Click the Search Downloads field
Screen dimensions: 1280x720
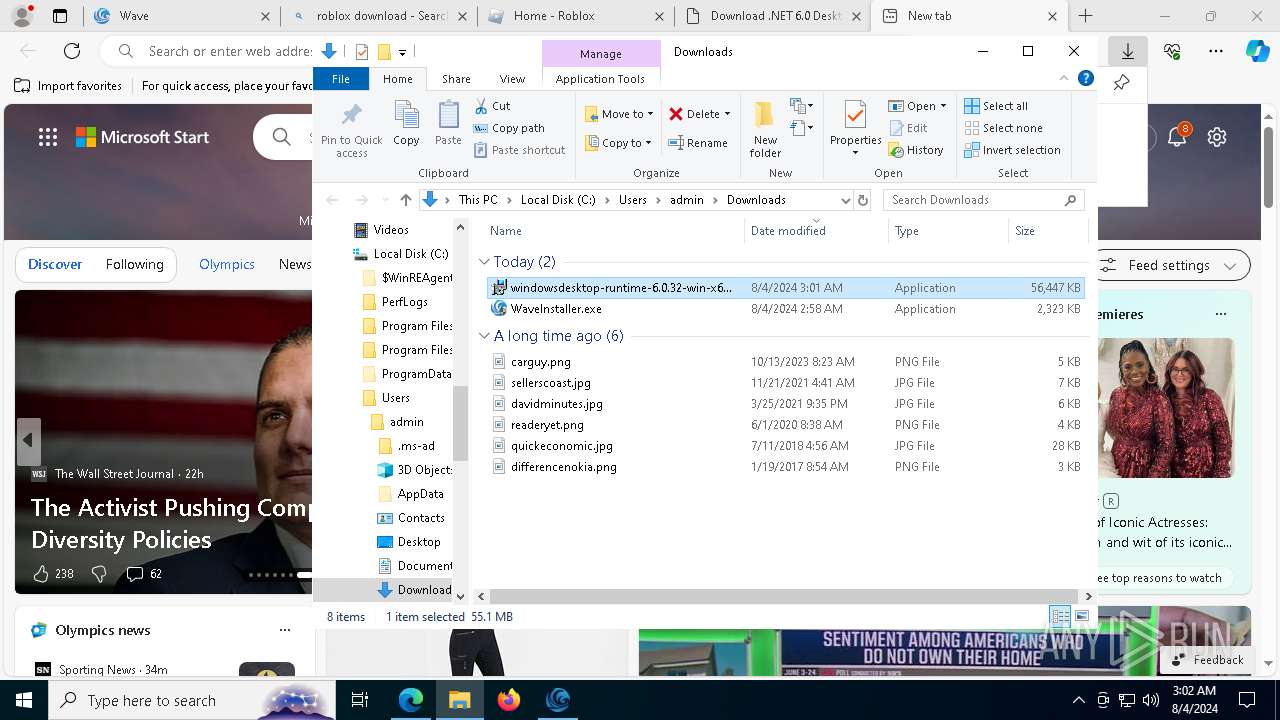pos(984,200)
